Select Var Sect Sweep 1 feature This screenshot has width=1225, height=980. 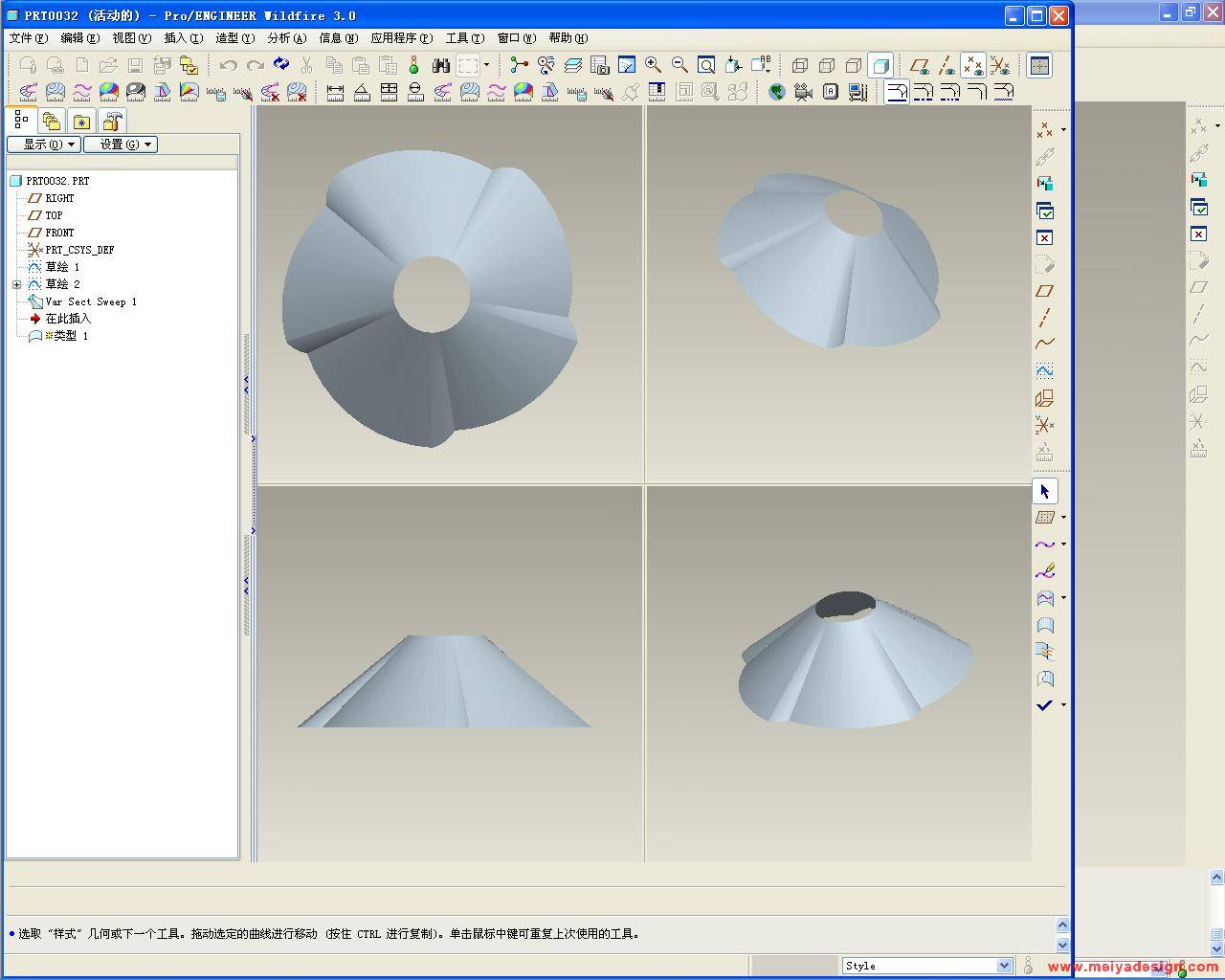pyautogui.click(x=90, y=301)
